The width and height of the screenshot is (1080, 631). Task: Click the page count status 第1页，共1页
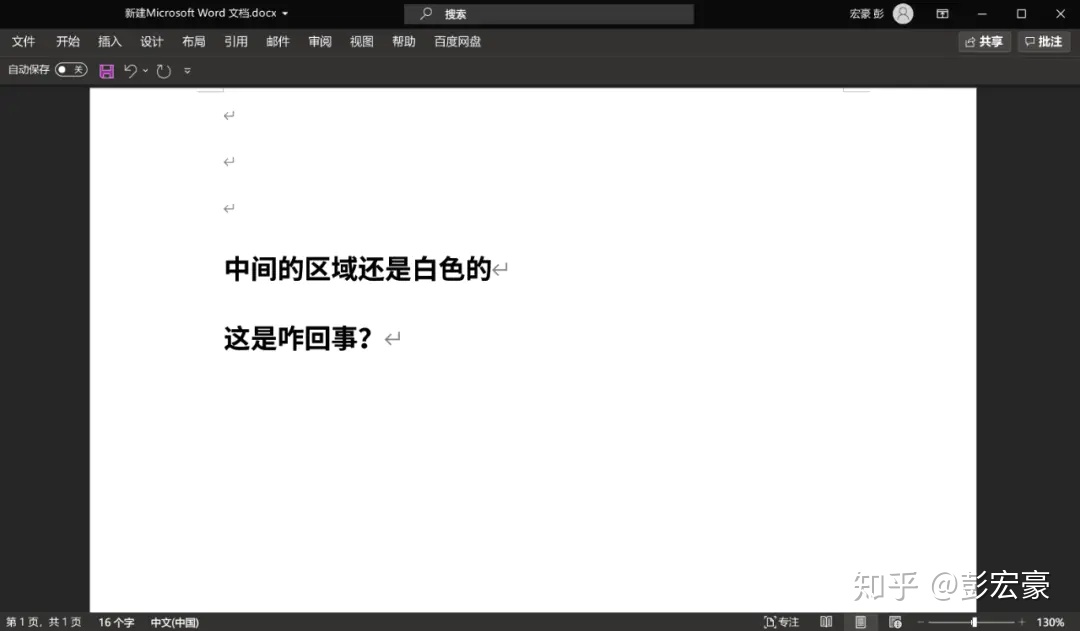(43, 622)
